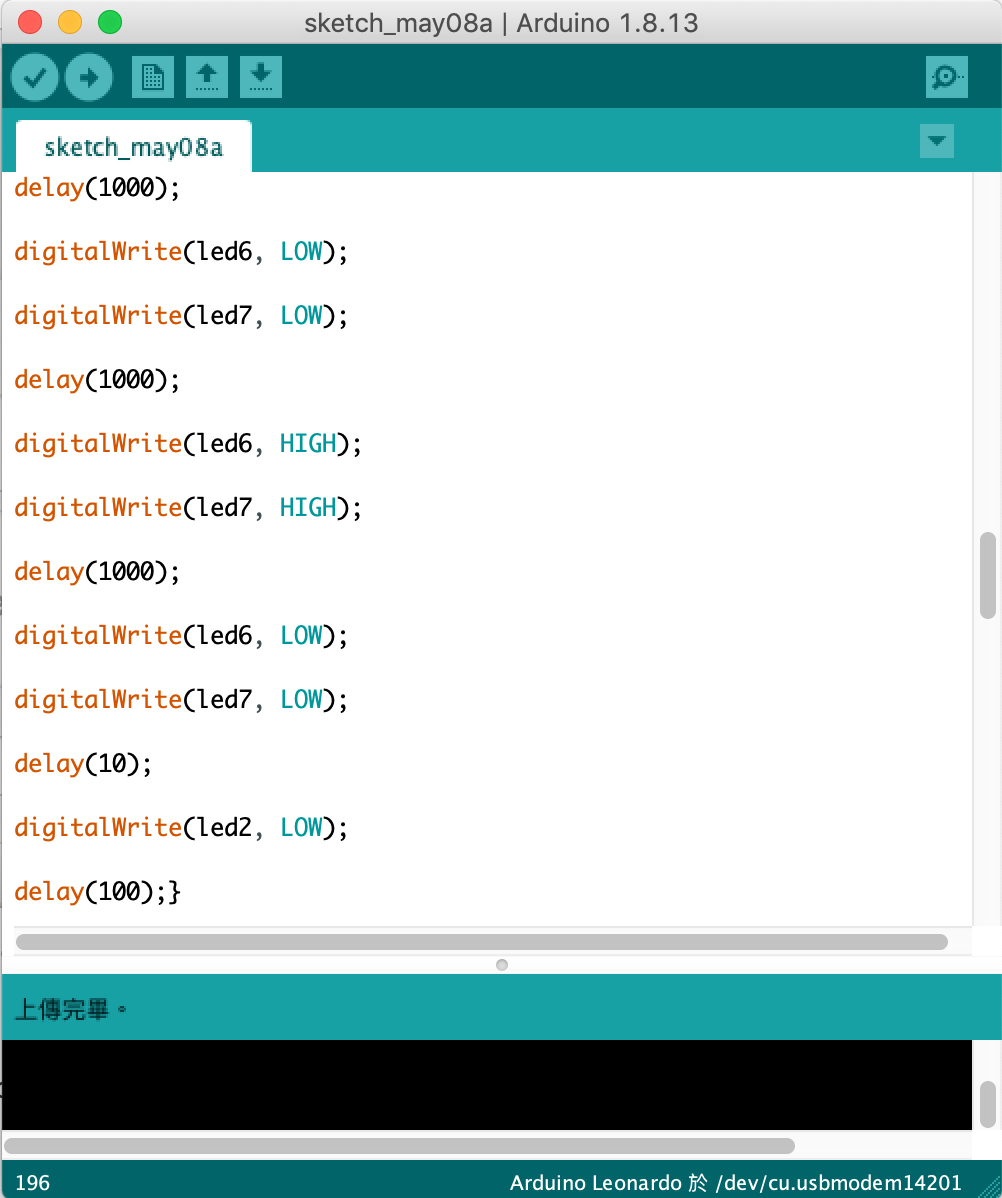1002x1198 pixels.
Task: Click the Open sketch icon
Action: point(206,77)
